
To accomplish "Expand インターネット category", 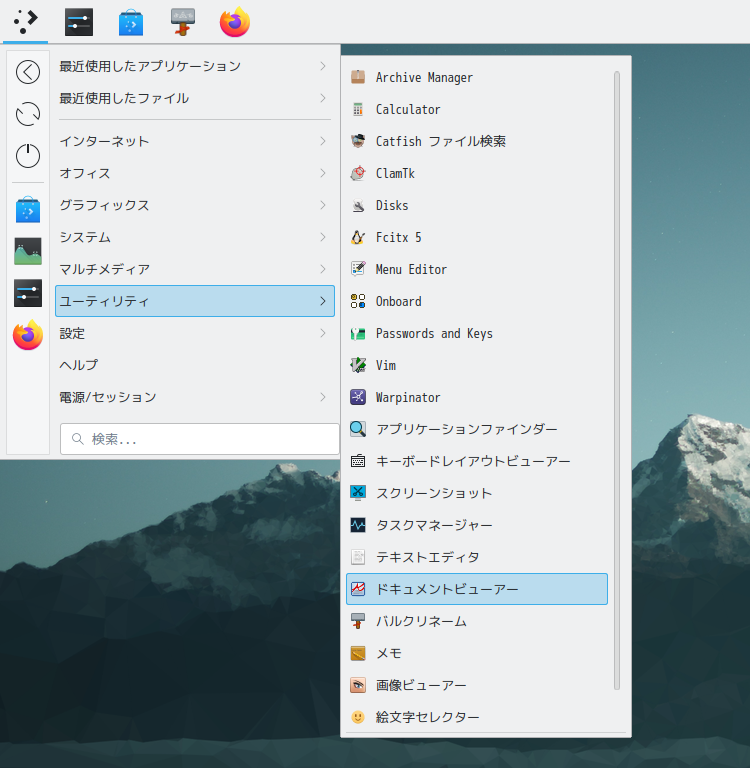I will click(195, 141).
